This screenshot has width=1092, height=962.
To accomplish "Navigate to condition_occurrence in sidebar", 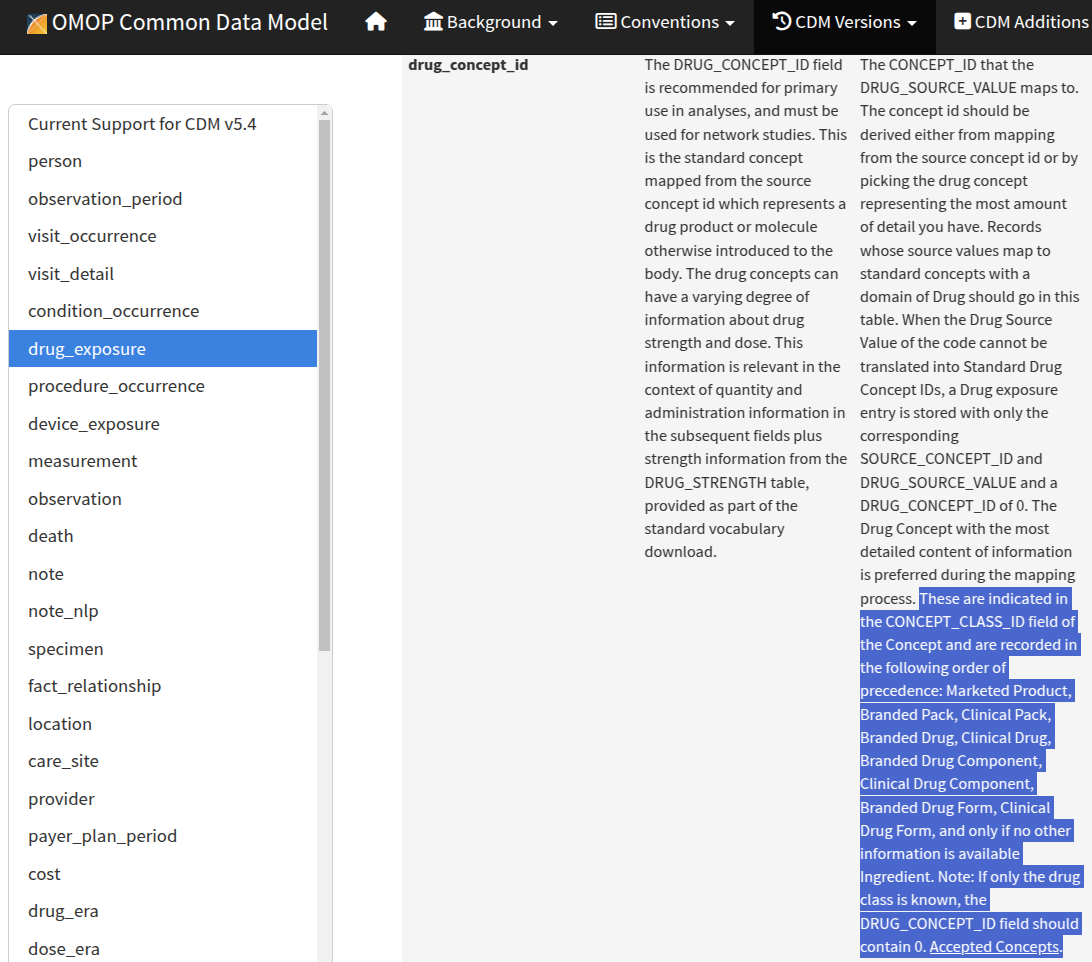I will tap(113, 311).
